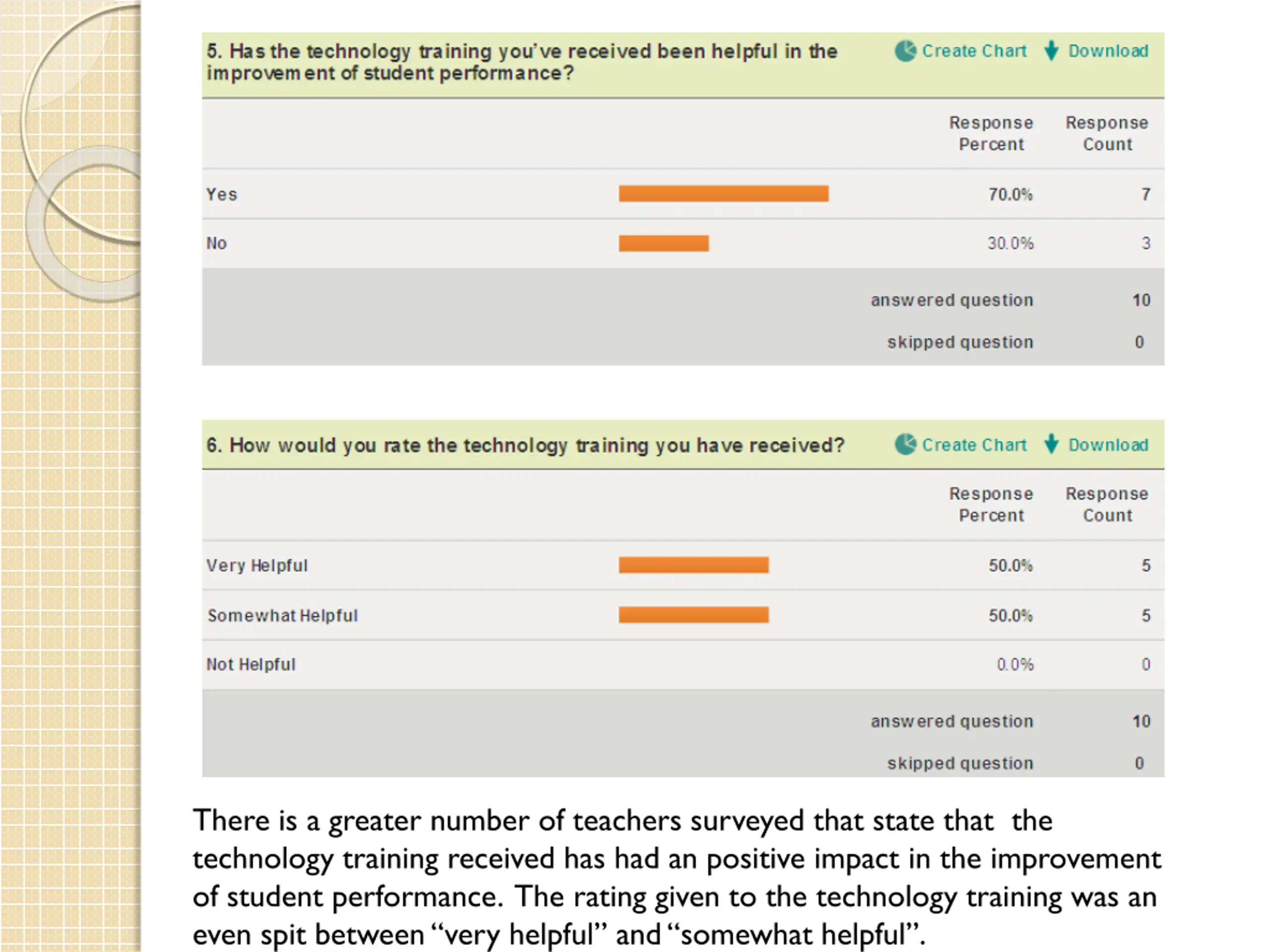1270x952 pixels.
Task: Click the Very Helpful orange bar
Action: point(694,565)
